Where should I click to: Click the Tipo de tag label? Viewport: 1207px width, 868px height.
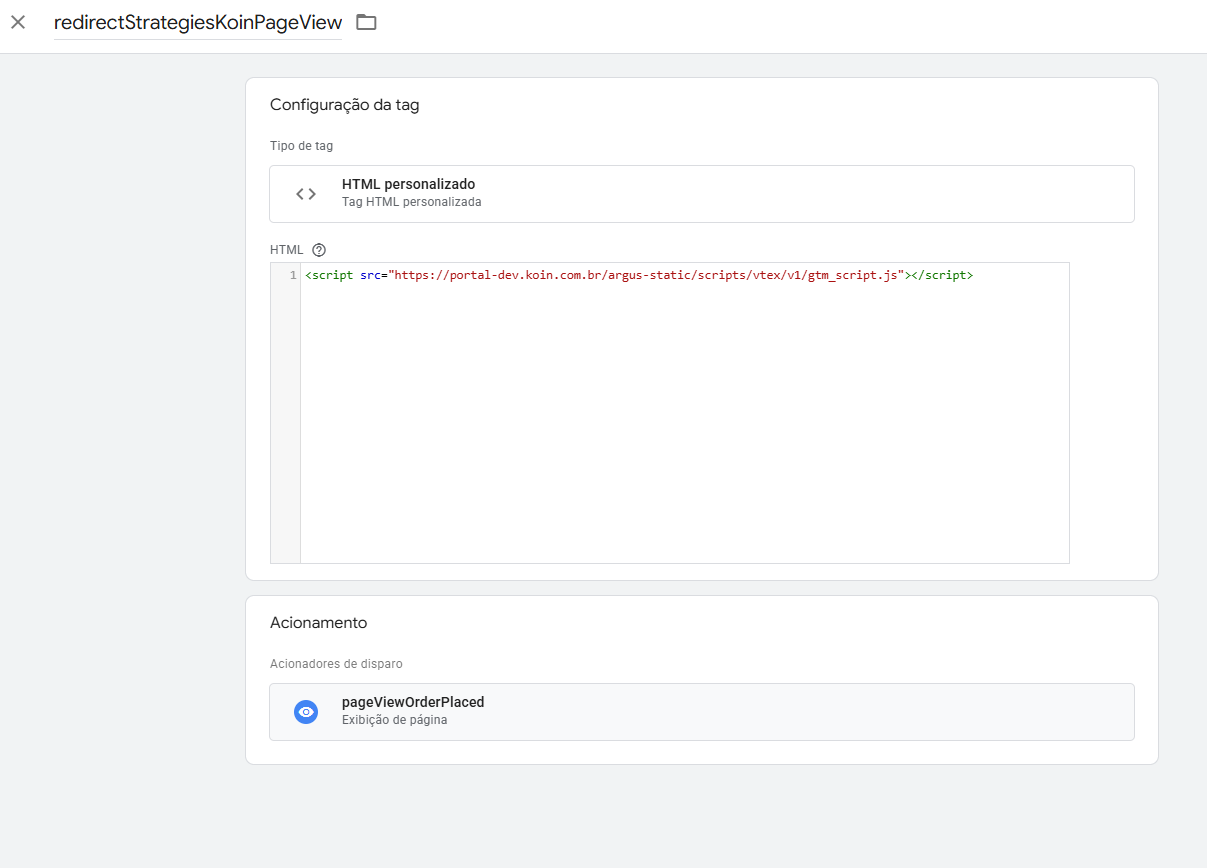tap(301, 146)
